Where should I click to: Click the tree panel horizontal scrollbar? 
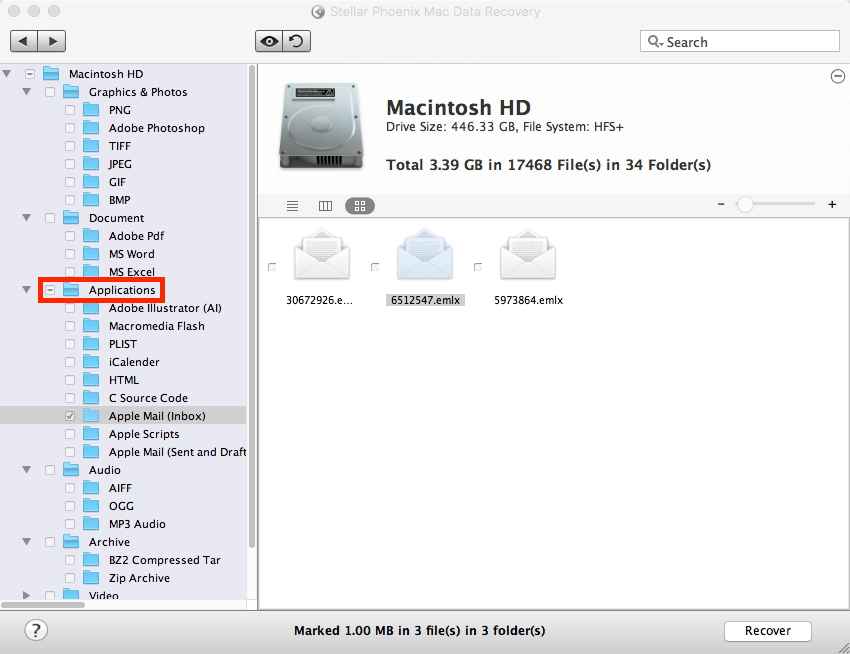pyautogui.click(x=43, y=605)
